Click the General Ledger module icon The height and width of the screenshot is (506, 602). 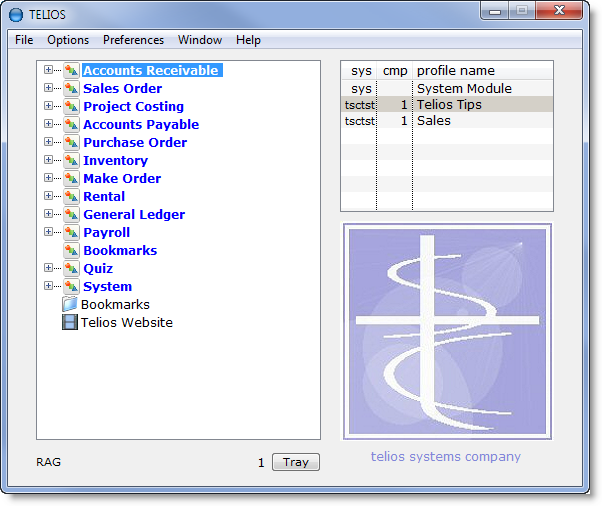coord(71,215)
